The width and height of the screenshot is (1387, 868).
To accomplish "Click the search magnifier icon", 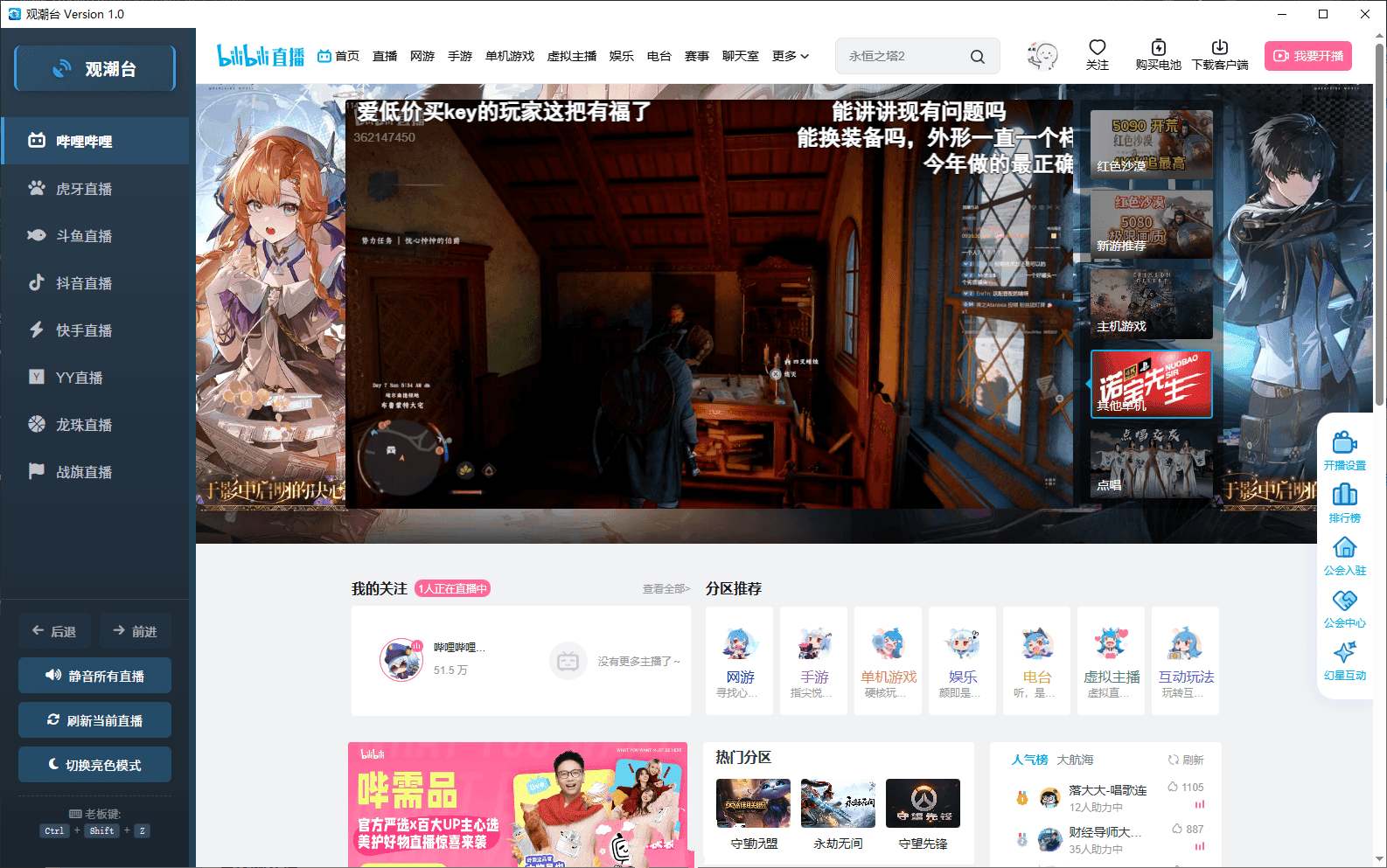I will click(977, 57).
